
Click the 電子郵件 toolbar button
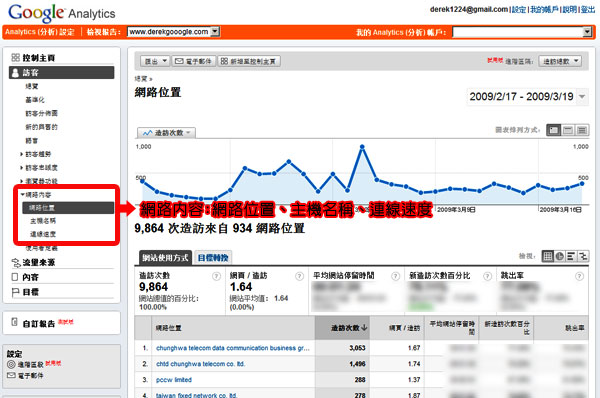click(x=194, y=61)
